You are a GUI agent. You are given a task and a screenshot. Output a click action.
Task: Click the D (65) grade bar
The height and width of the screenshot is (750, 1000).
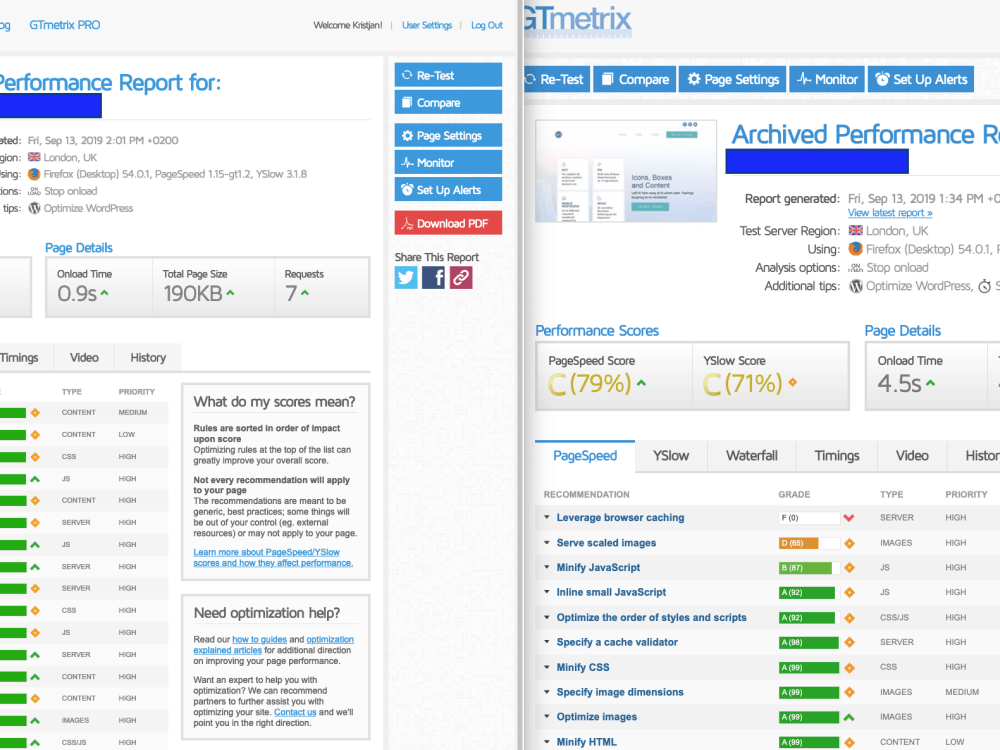[809, 543]
